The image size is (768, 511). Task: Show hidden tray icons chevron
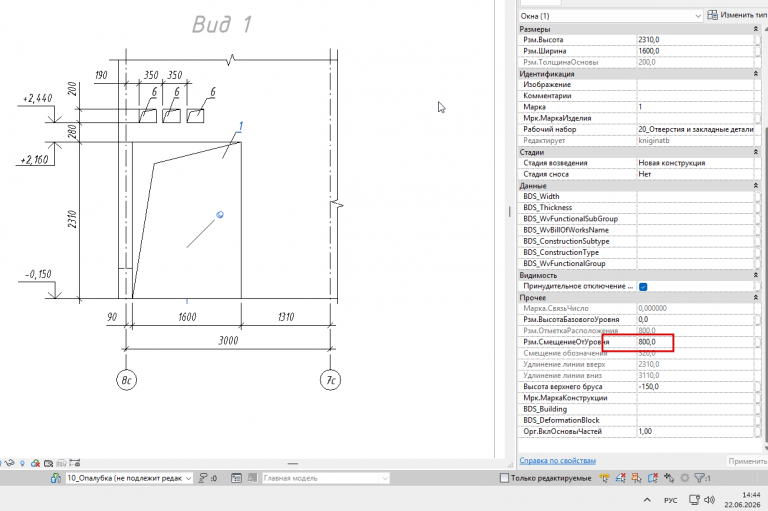point(647,500)
